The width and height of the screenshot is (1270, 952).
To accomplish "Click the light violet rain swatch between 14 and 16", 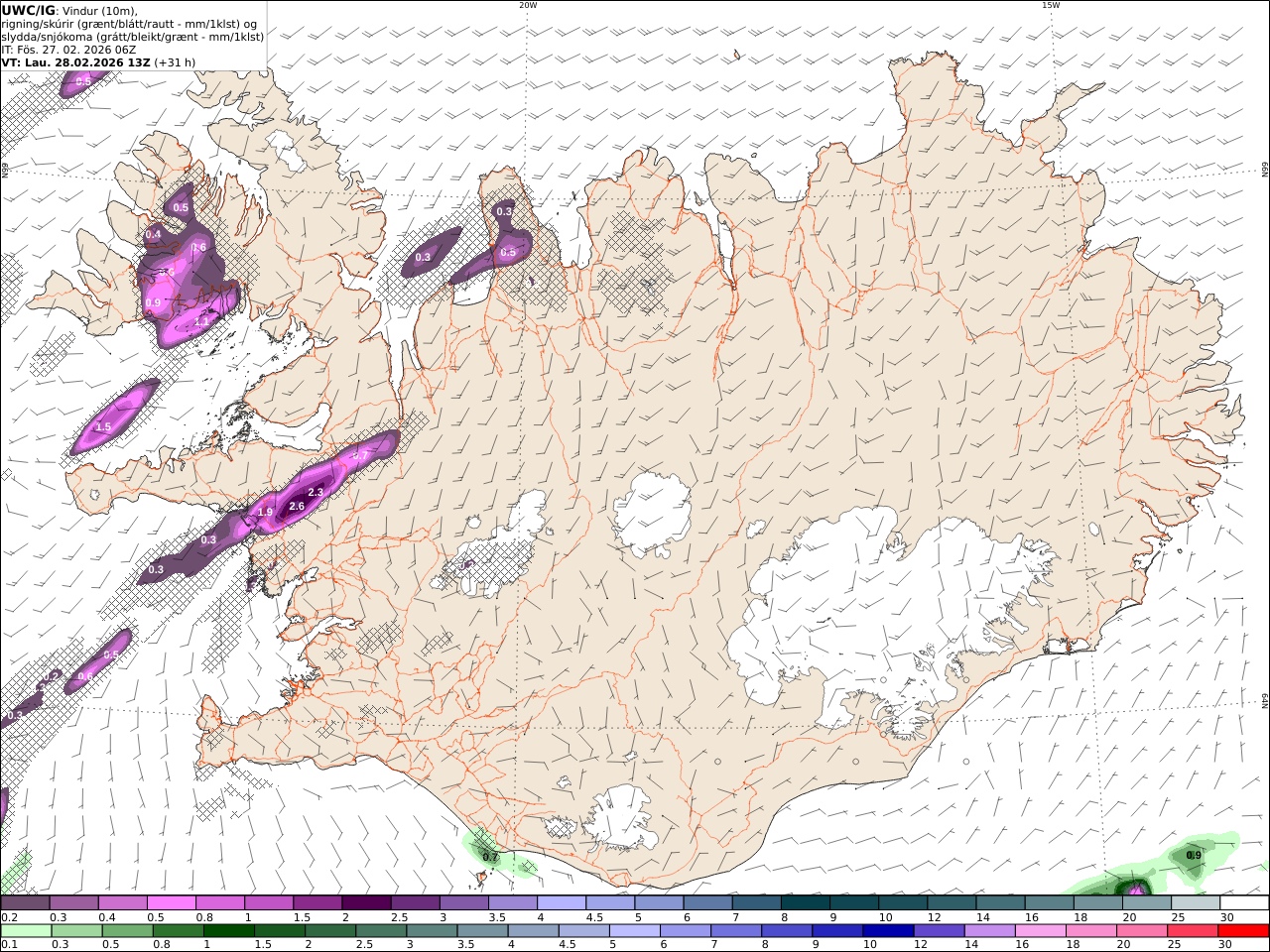I will coord(988,931).
